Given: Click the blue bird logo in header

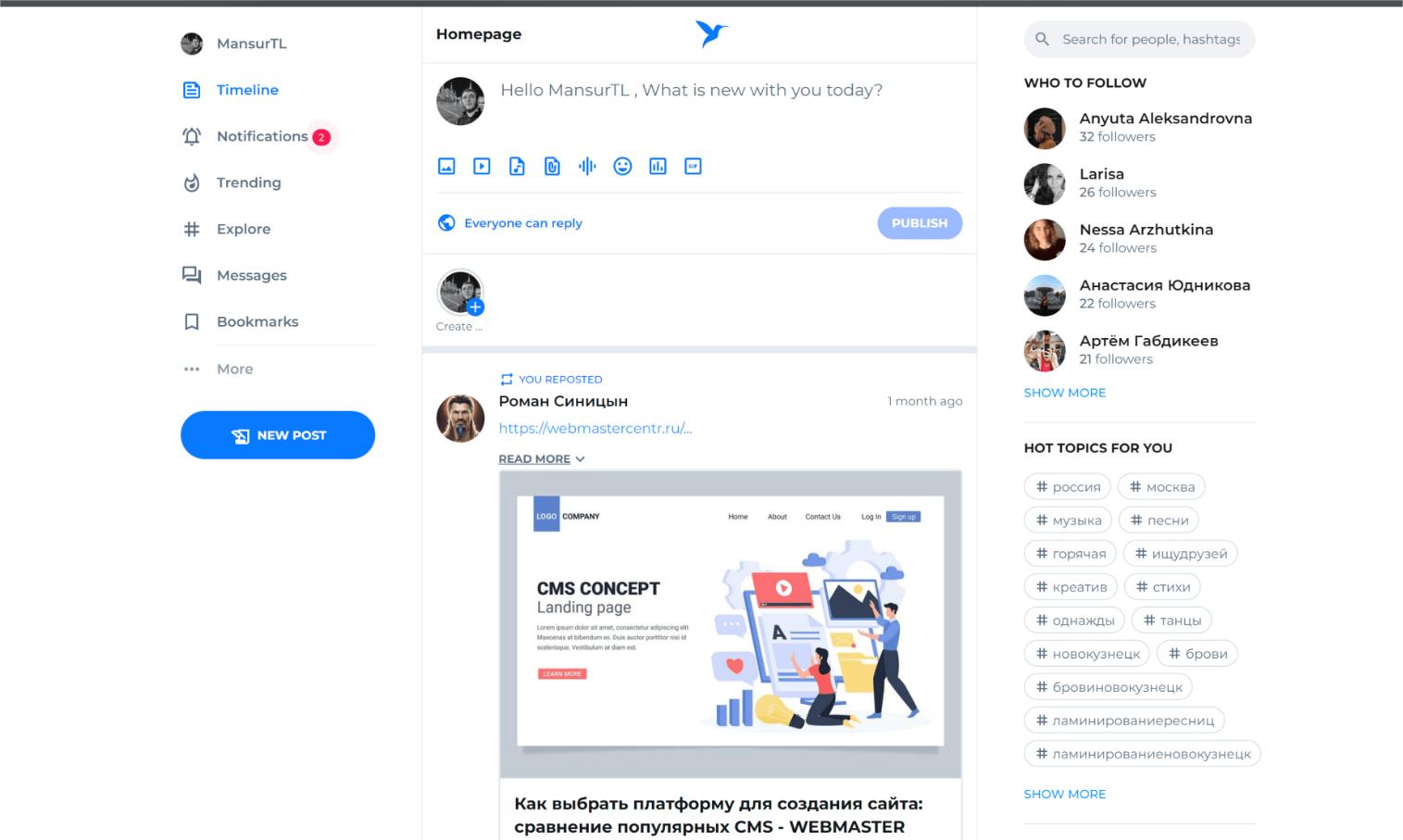Looking at the screenshot, I should (x=711, y=34).
